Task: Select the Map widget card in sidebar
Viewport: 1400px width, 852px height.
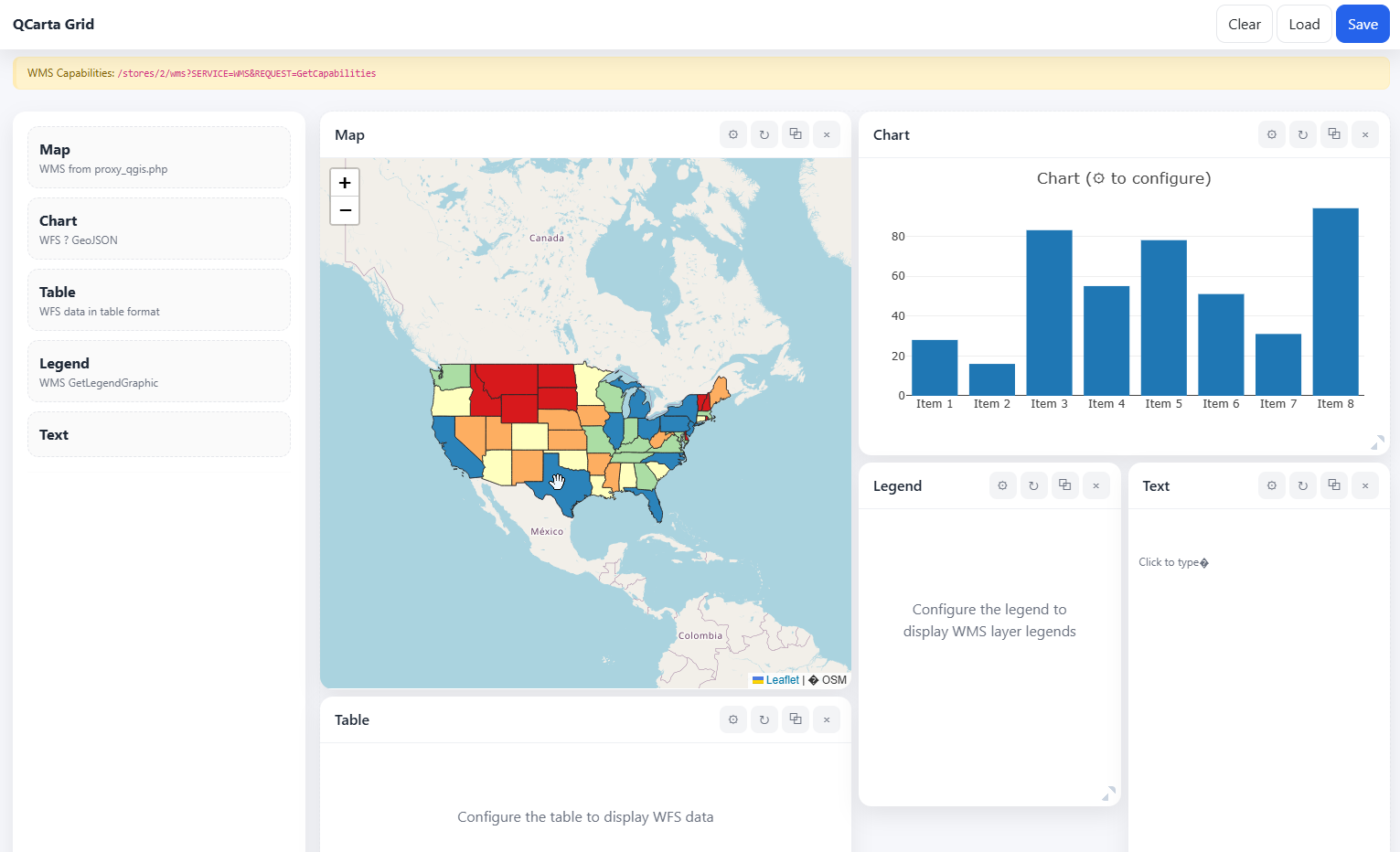Action: coord(159,157)
